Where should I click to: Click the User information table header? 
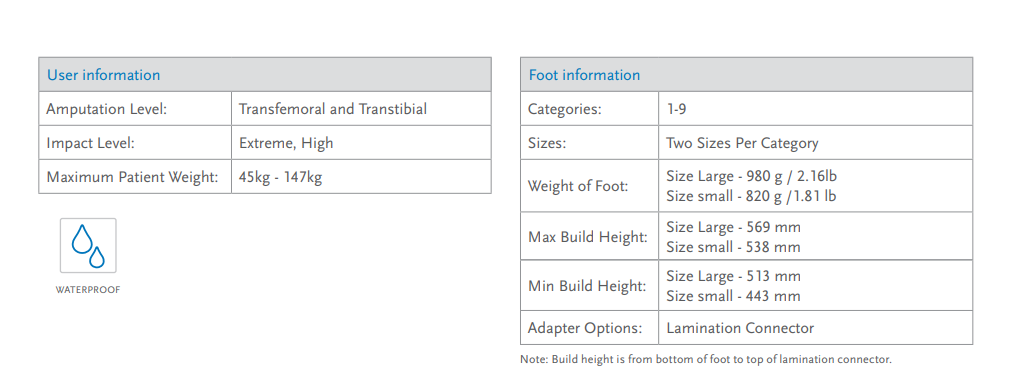pyautogui.click(x=265, y=75)
